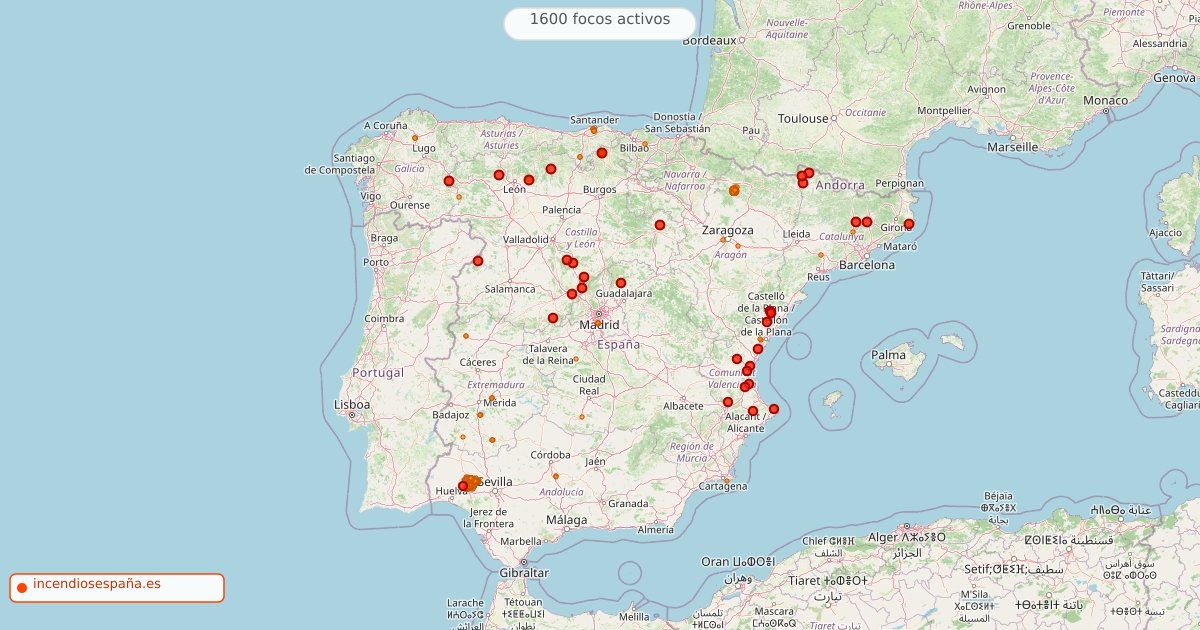Open the red marker just east of León
This screenshot has height=630, width=1200.
point(529,180)
